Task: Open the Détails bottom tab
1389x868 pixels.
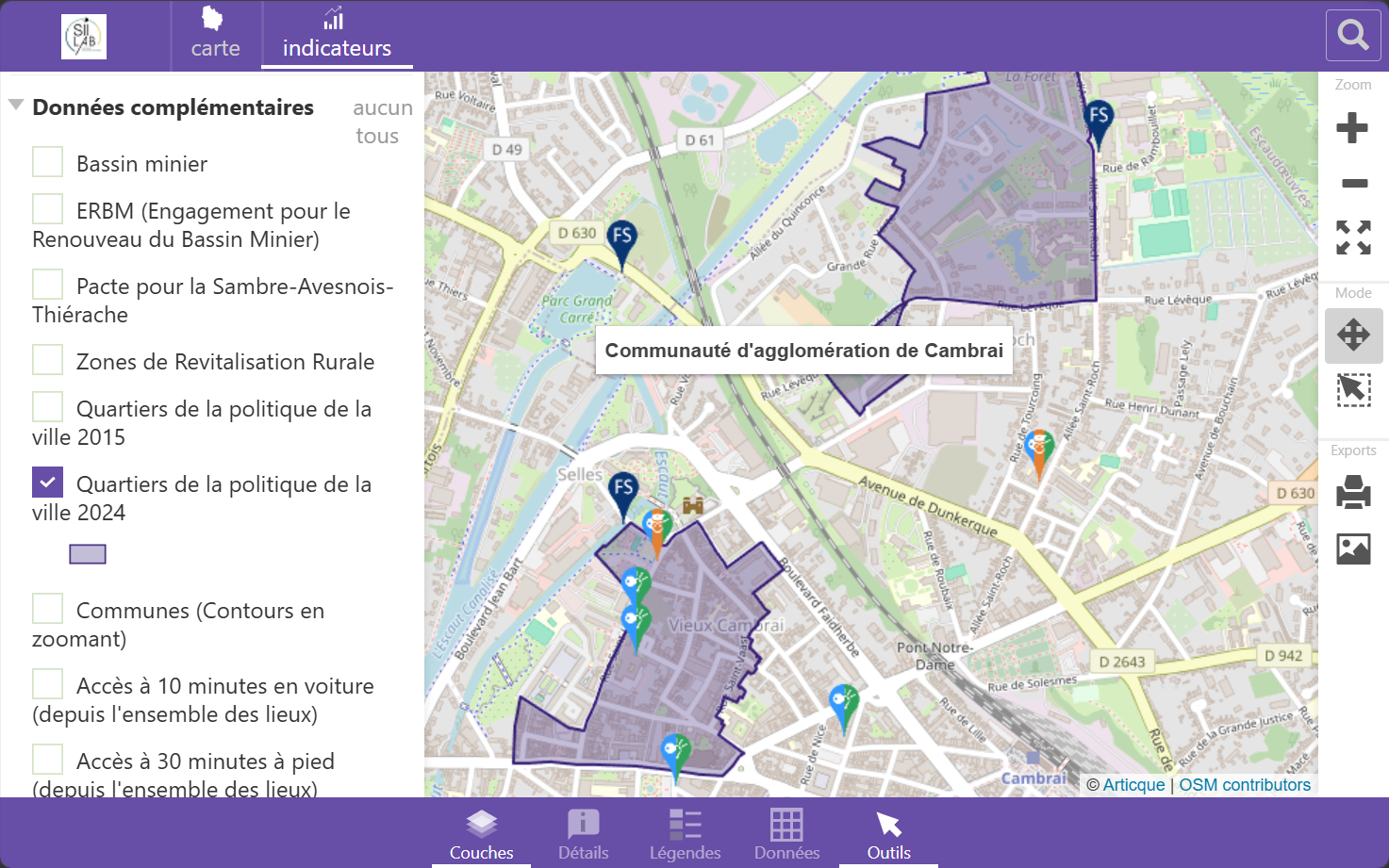Action: (x=583, y=833)
